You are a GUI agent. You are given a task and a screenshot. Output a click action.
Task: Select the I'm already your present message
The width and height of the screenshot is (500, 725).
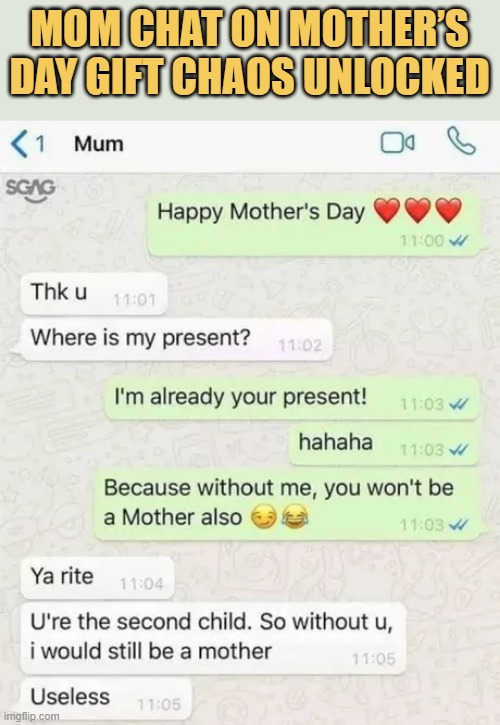292,399
